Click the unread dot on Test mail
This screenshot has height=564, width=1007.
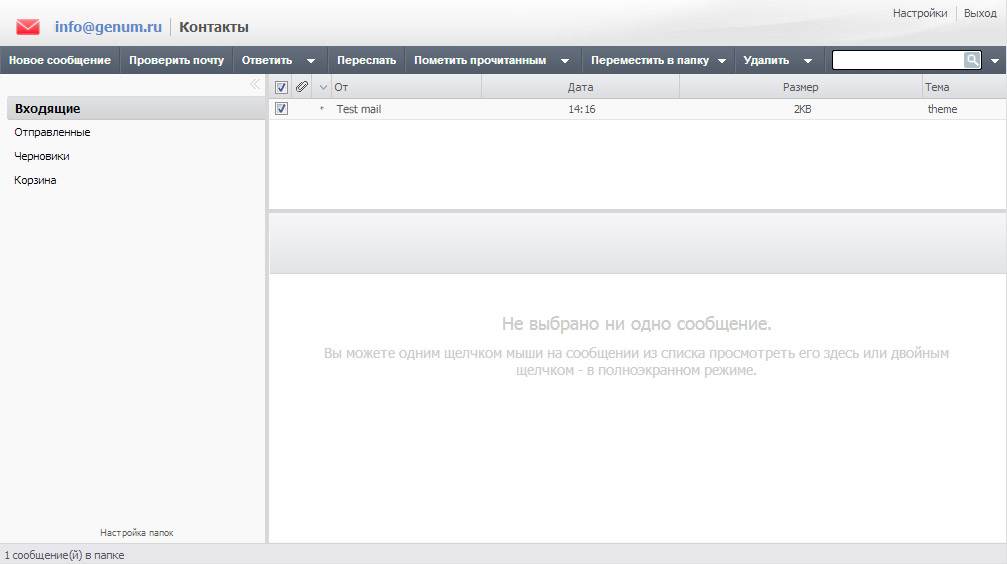point(322,109)
